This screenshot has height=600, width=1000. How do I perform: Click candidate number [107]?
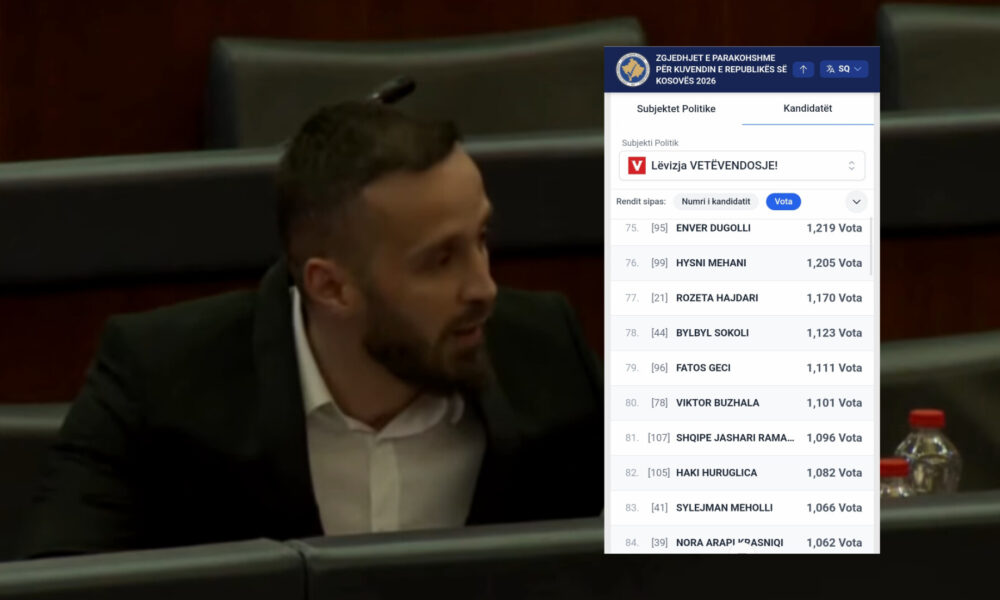coord(659,438)
